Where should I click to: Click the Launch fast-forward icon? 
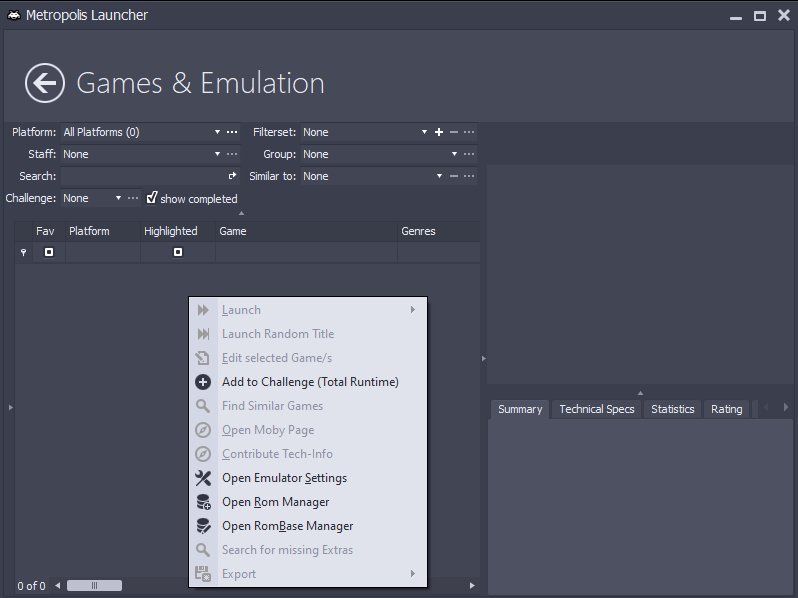point(203,310)
